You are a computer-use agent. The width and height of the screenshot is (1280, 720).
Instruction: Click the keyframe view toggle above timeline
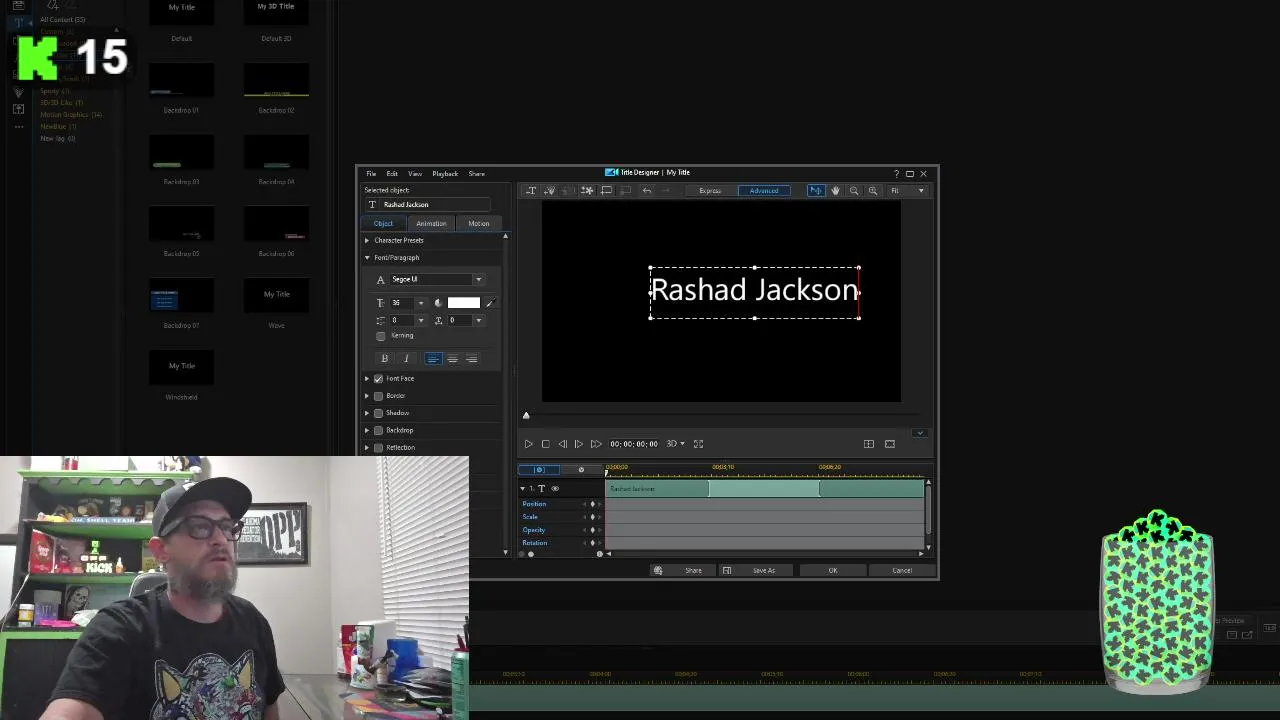[x=539, y=470]
